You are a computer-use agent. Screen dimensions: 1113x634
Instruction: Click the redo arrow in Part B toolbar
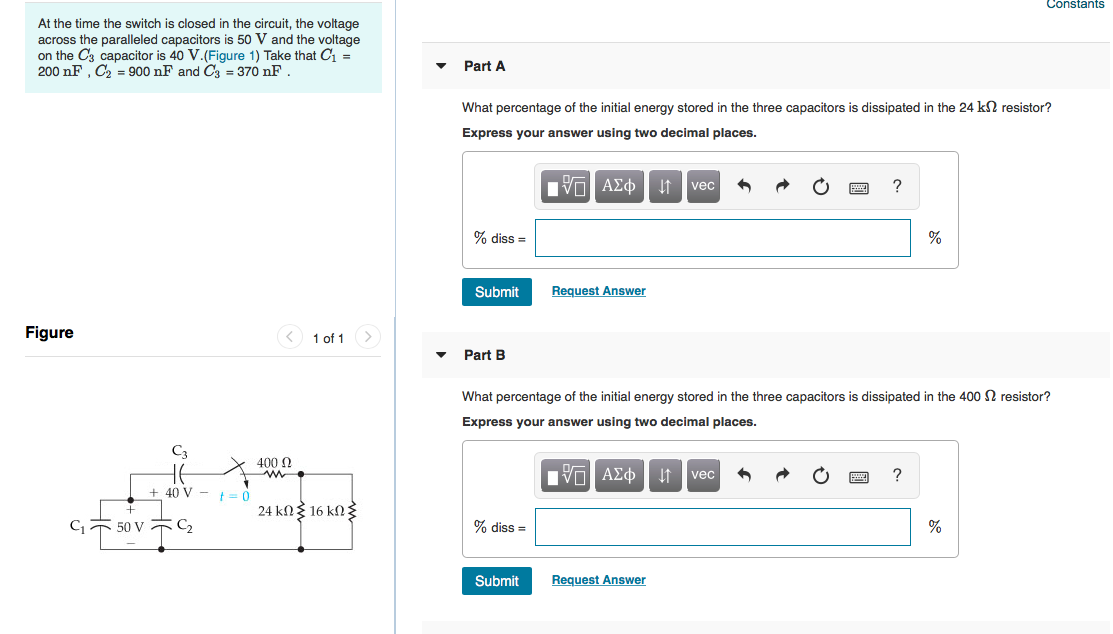783,475
